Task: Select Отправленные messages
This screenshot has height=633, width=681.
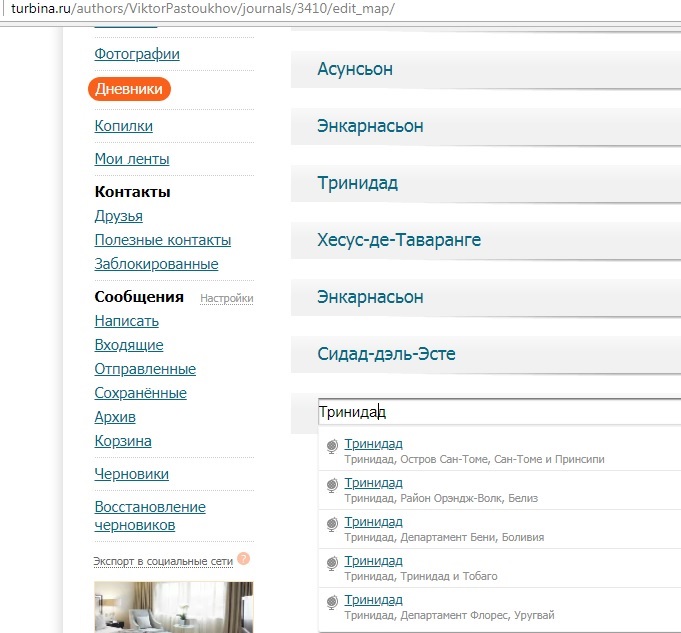Action: (145, 369)
